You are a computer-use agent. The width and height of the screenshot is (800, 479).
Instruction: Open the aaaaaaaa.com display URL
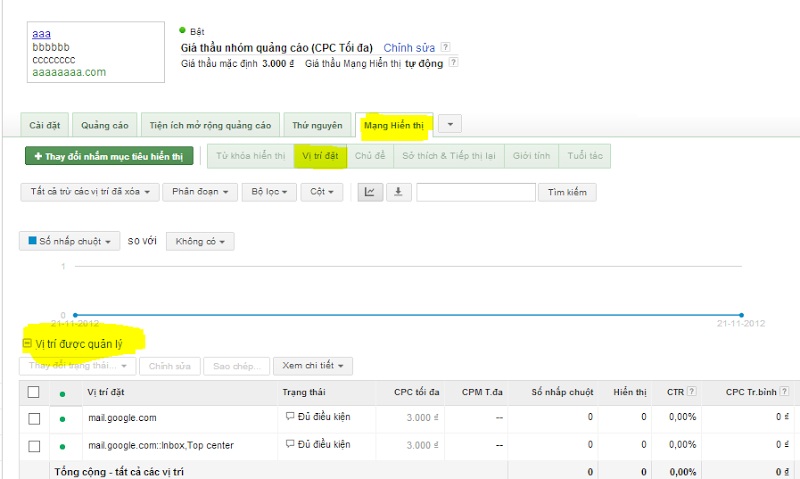[69, 72]
